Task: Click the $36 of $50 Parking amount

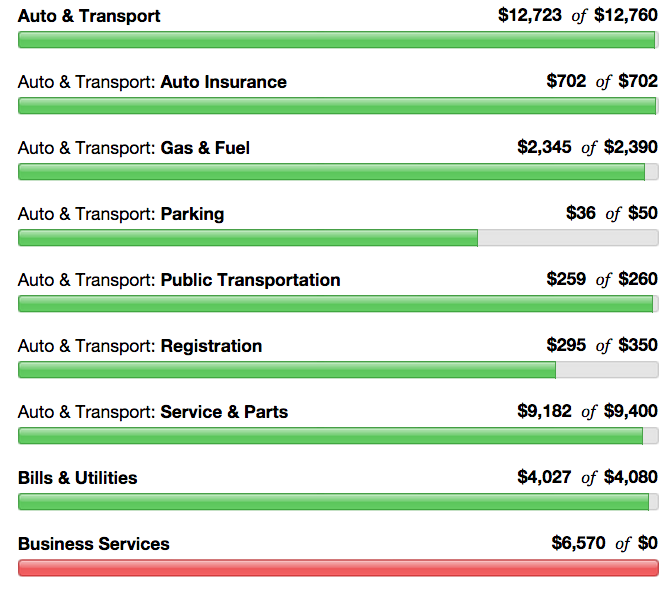Action: pos(611,214)
